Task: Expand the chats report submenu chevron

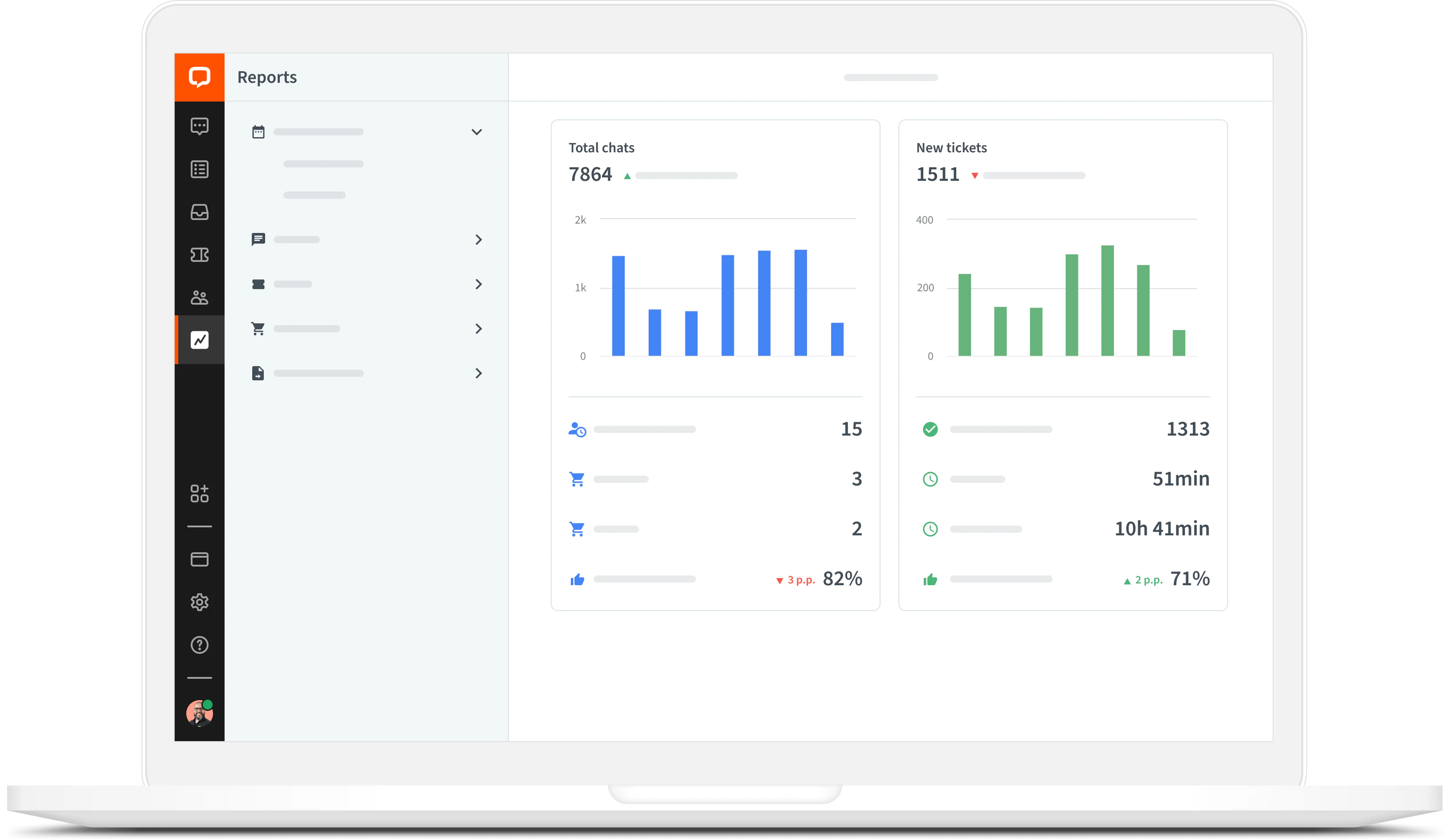Action: point(479,240)
